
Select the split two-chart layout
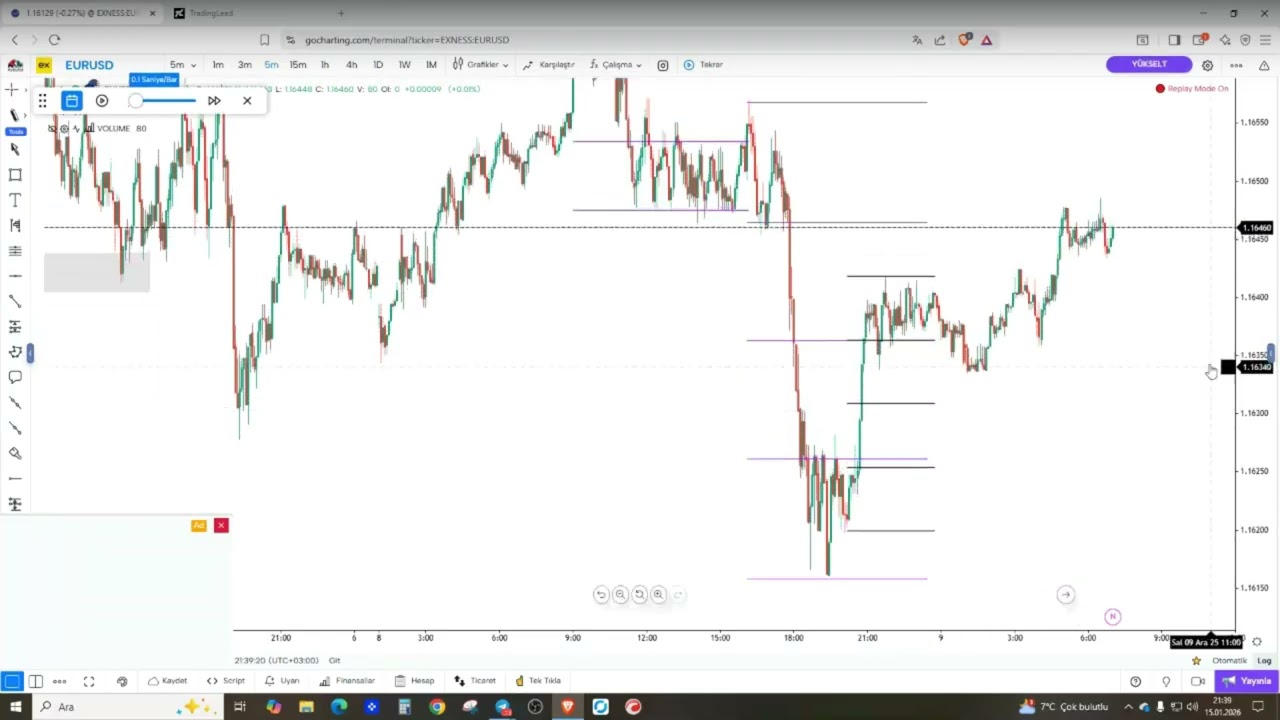click(x=36, y=682)
